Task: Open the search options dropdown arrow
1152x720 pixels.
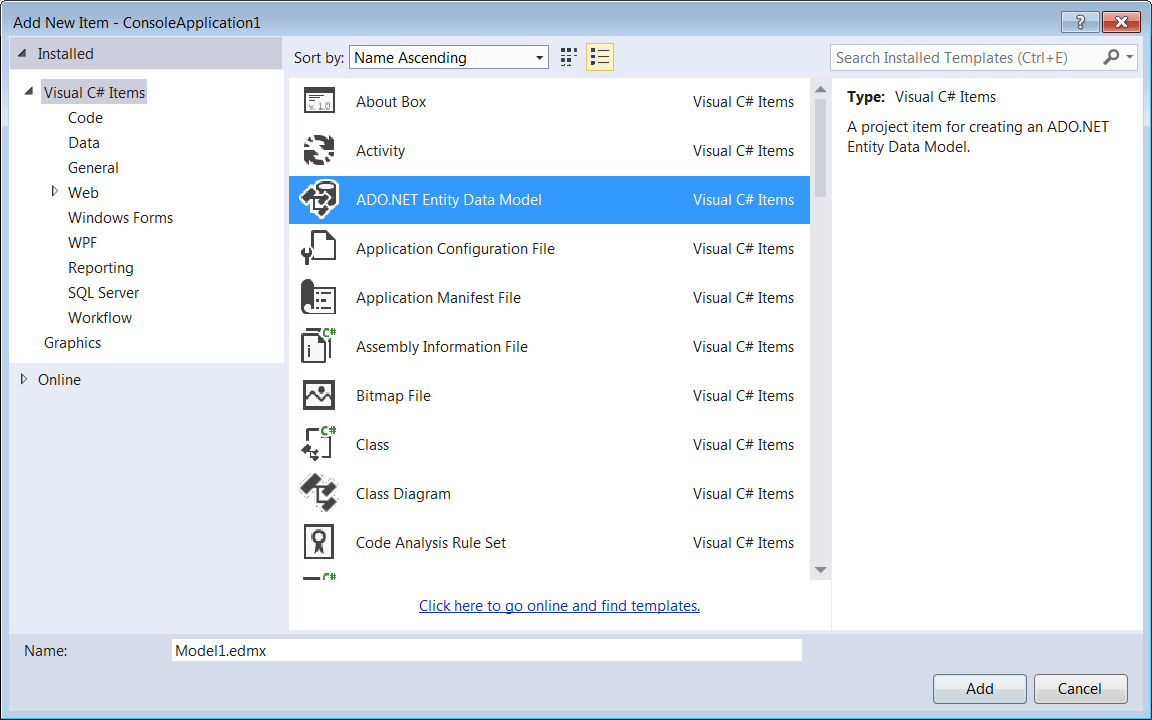Action: [x=1129, y=57]
